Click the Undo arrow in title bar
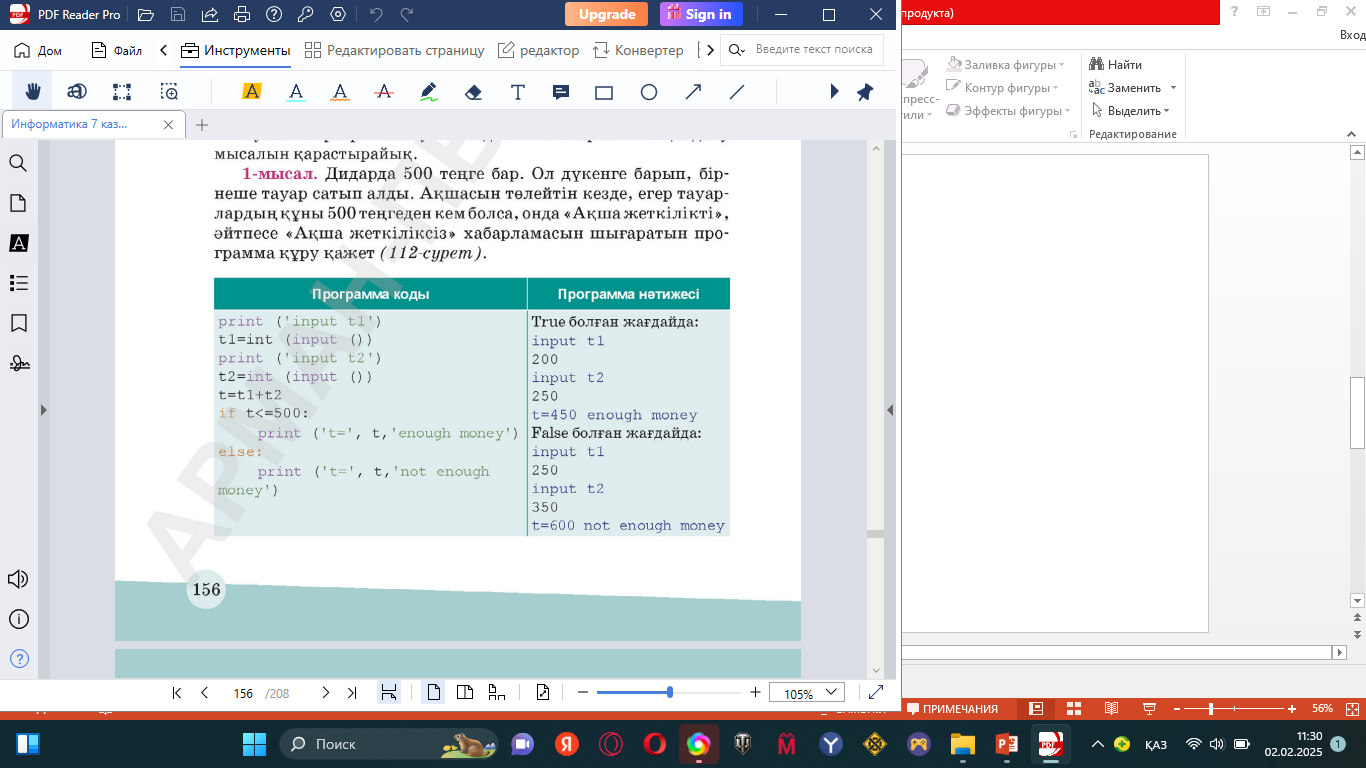This screenshot has width=1366, height=768. pos(376,15)
